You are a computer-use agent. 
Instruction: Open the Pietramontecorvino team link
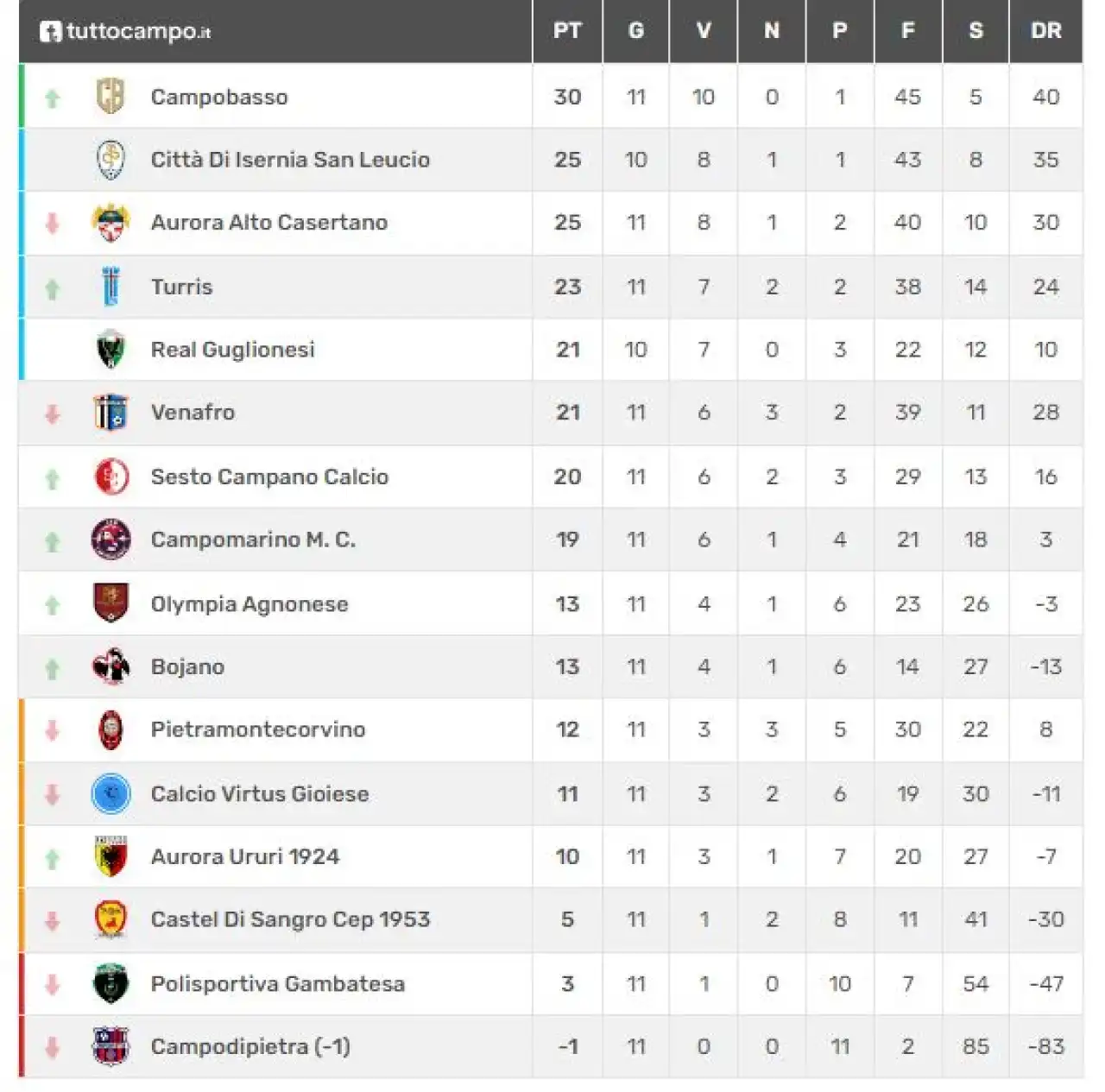[x=258, y=729]
